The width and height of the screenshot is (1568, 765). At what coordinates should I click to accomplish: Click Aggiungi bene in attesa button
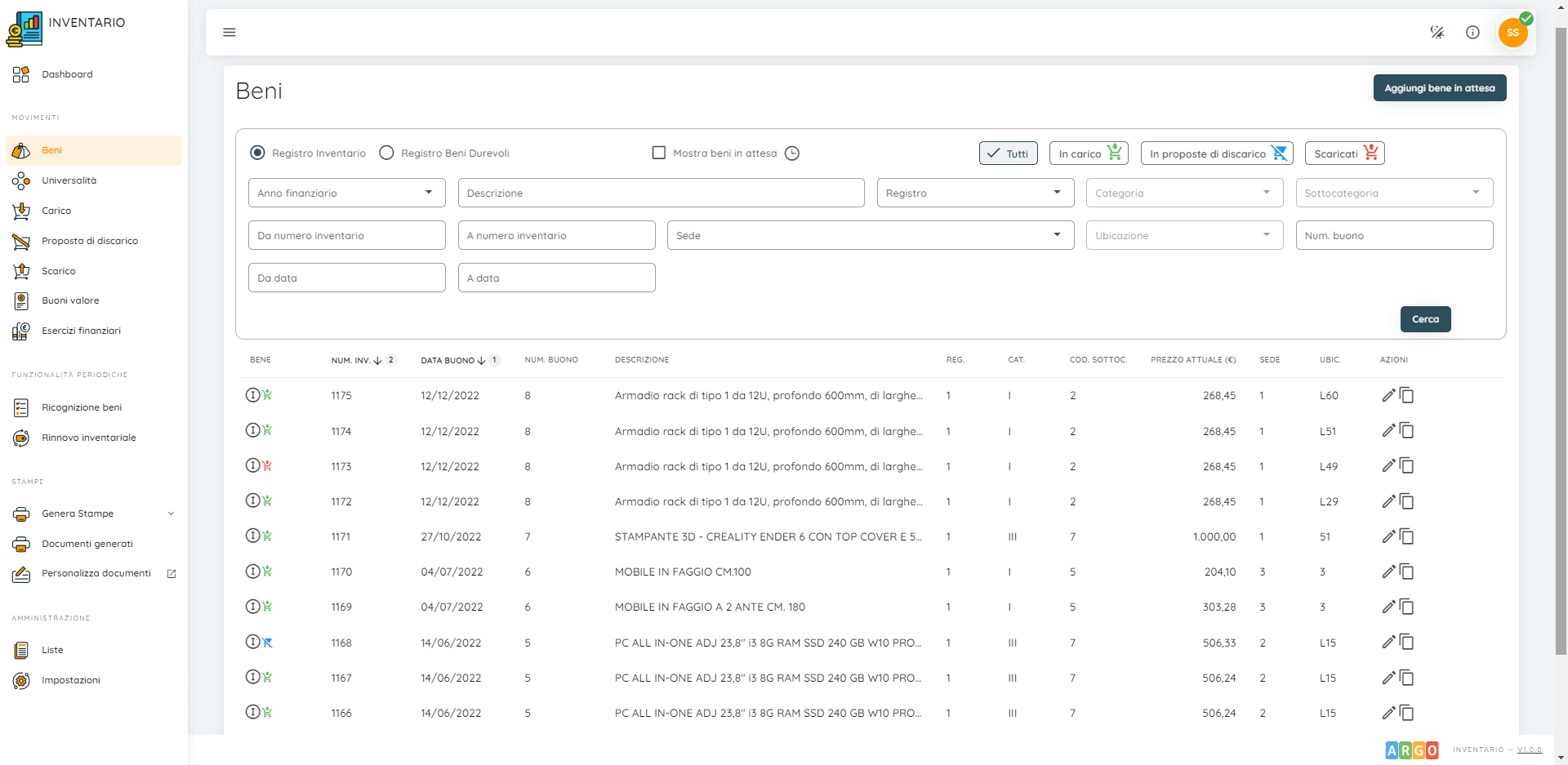(x=1439, y=88)
